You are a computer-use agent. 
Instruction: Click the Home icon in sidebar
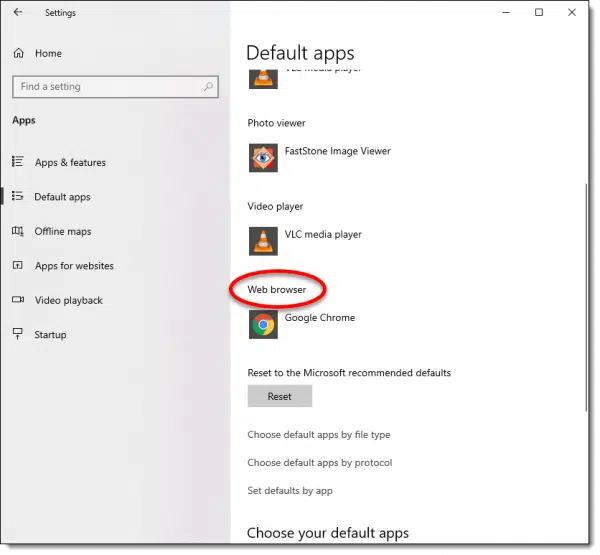click(18, 53)
